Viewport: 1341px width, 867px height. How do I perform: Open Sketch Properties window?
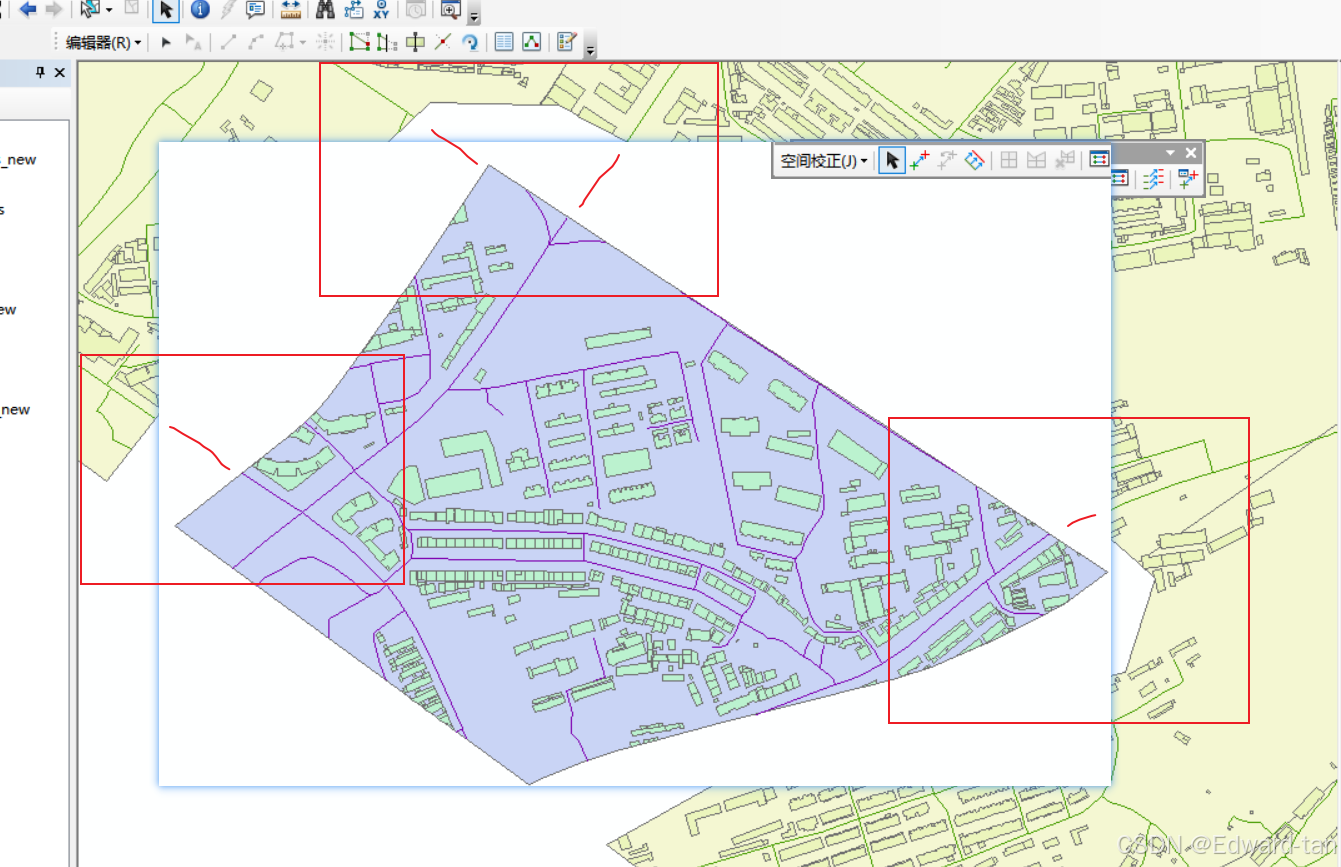click(532, 42)
